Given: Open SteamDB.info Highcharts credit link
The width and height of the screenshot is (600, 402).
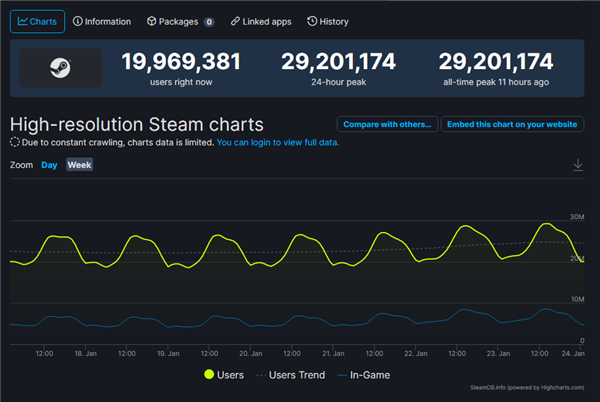Looking at the screenshot, I should (x=527, y=387).
